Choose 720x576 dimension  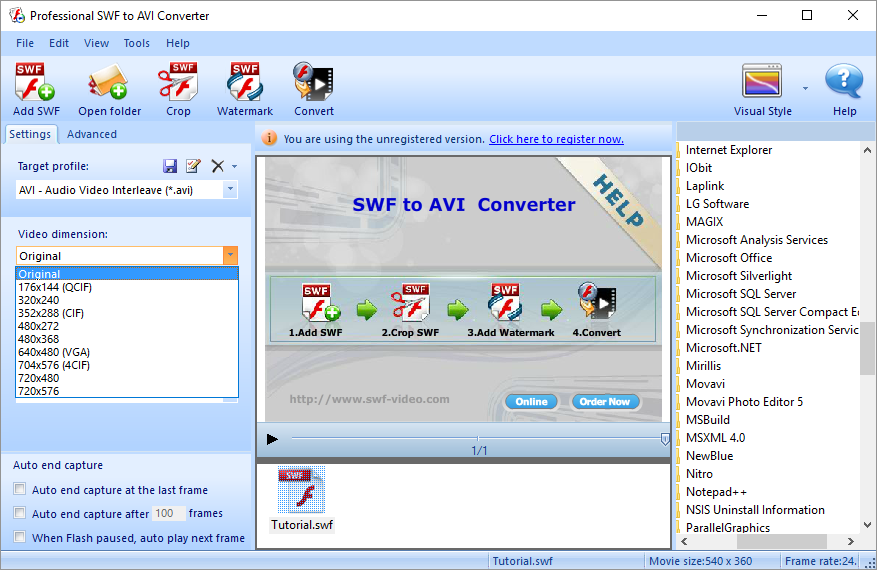(x=127, y=390)
